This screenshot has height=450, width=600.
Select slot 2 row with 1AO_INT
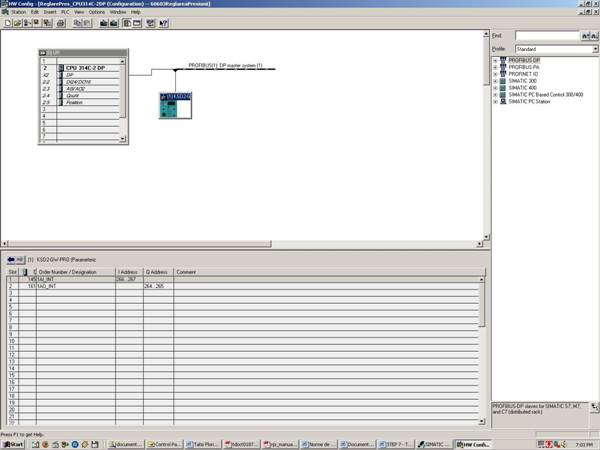(243, 286)
